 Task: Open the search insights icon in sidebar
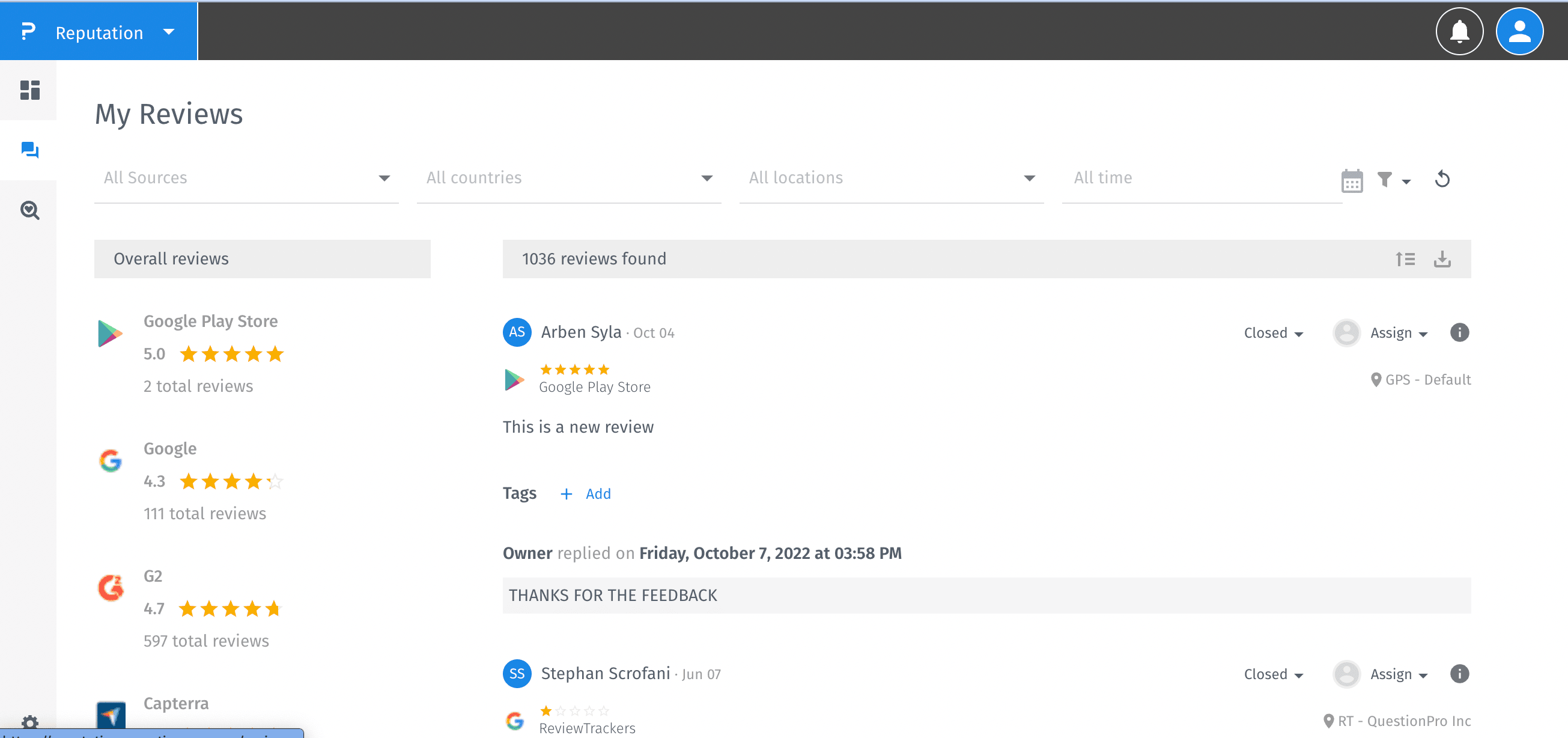(x=29, y=210)
